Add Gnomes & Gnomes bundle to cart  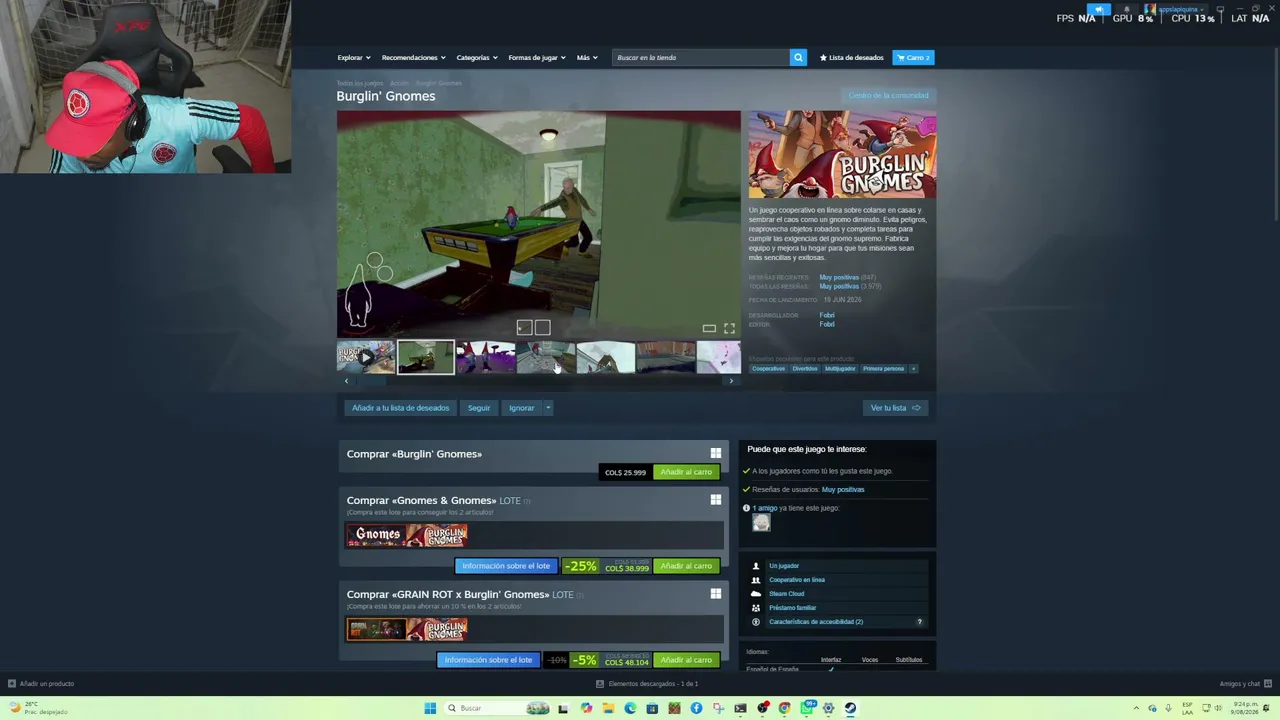[686, 566]
